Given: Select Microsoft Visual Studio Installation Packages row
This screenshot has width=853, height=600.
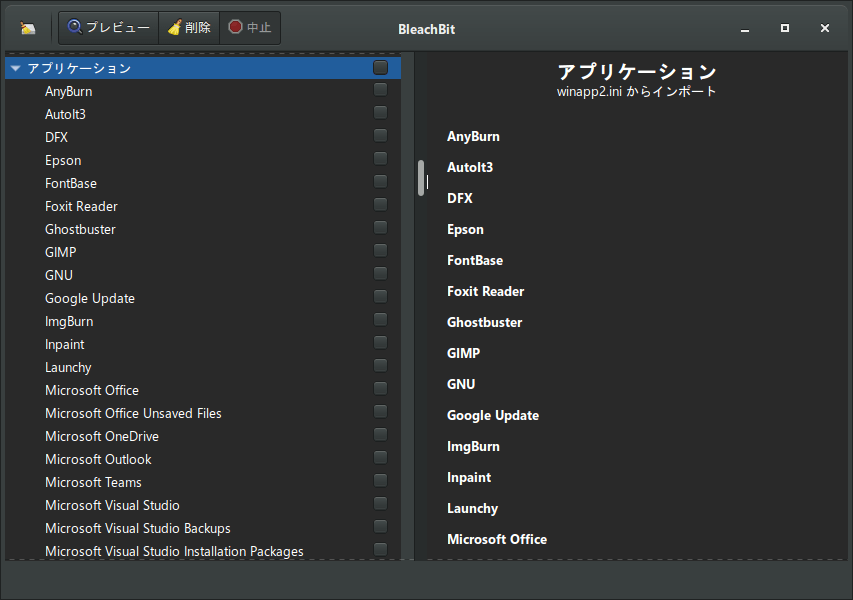Looking at the screenshot, I should (203, 550).
